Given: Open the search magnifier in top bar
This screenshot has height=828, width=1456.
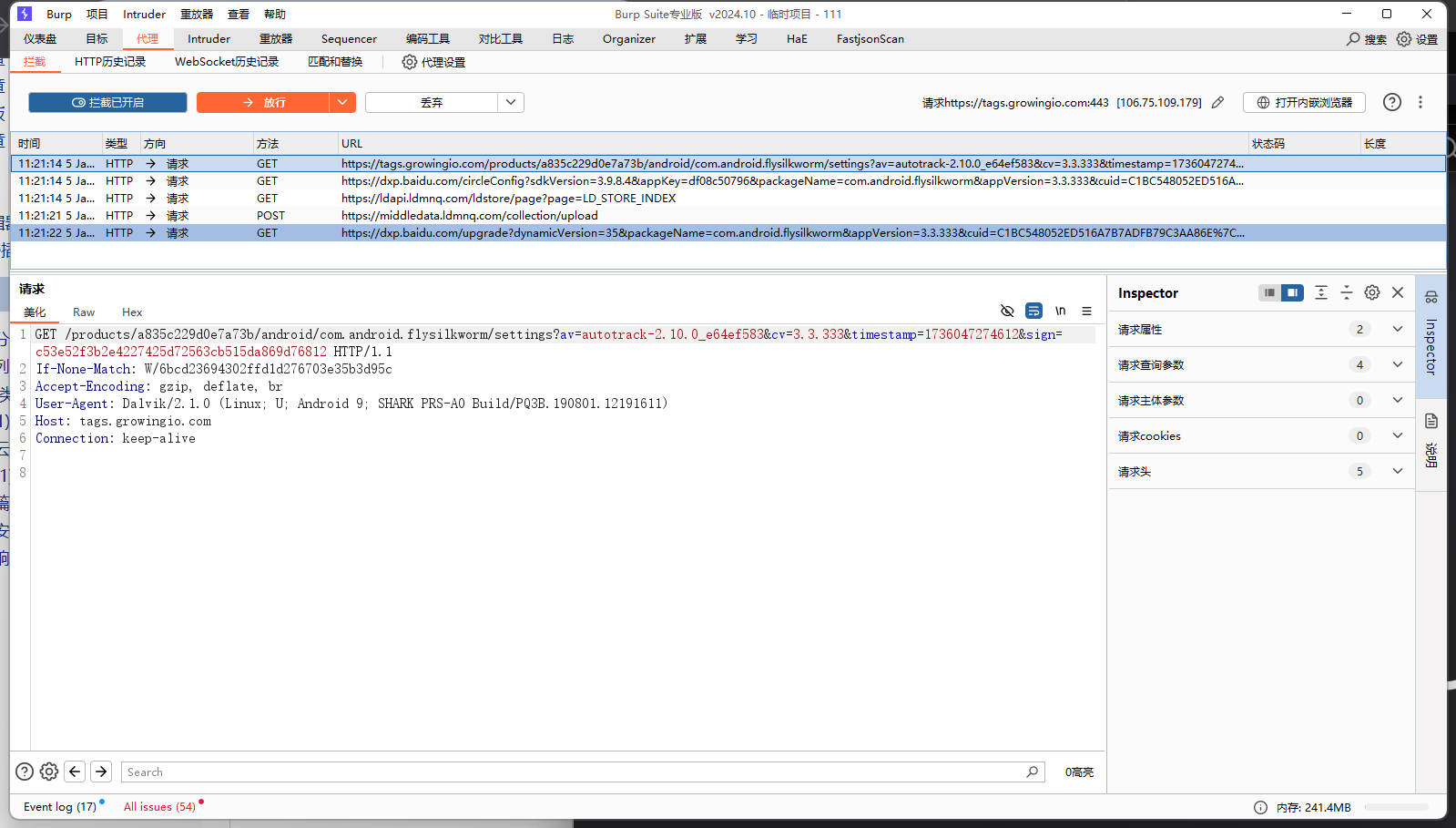Looking at the screenshot, I should click(x=1353, y=39).
